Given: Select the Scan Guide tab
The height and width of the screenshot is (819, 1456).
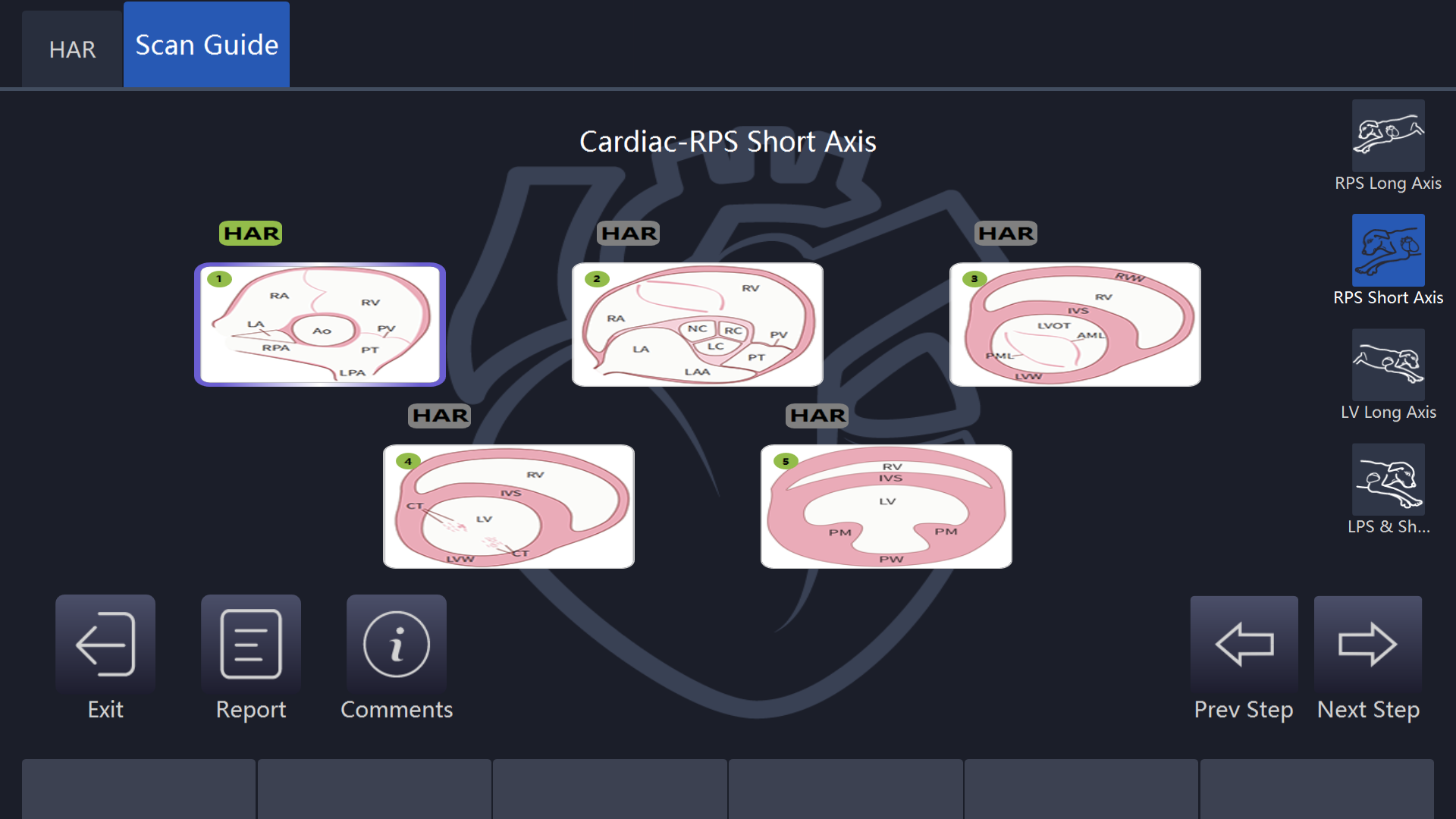Looking at the screenshot, I should point(206,45).
